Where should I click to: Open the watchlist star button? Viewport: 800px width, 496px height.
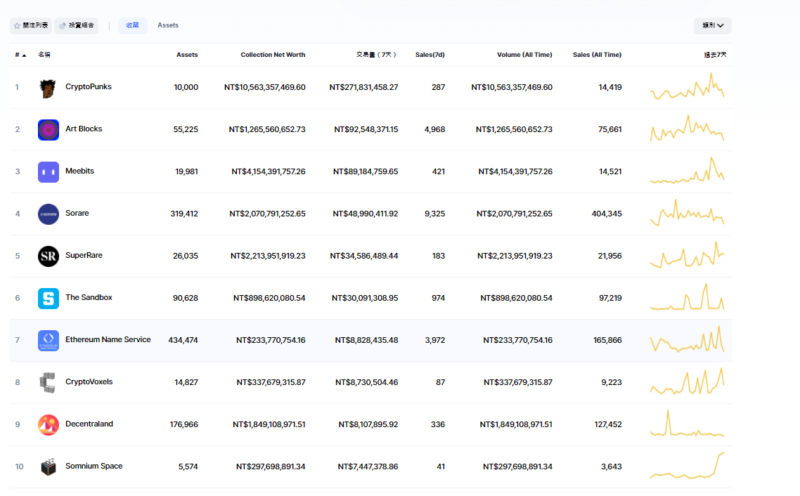(31, 26)
